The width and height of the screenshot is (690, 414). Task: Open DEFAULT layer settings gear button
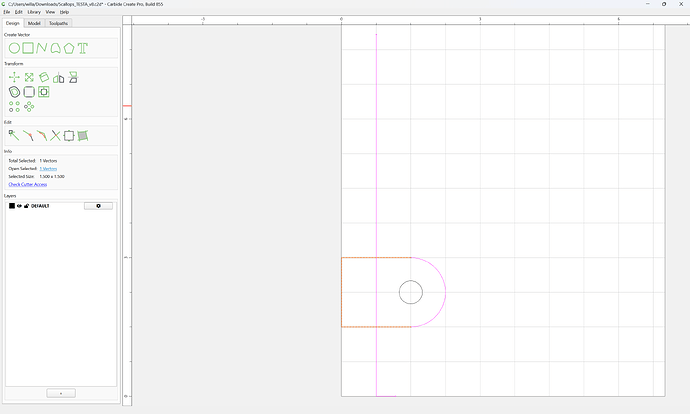98,206
